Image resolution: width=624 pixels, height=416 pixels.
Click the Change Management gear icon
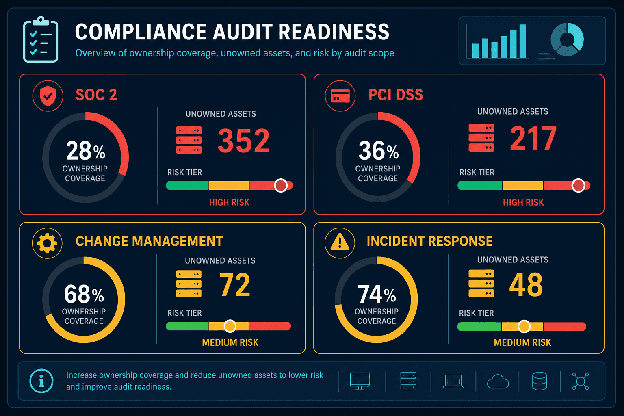47,243
